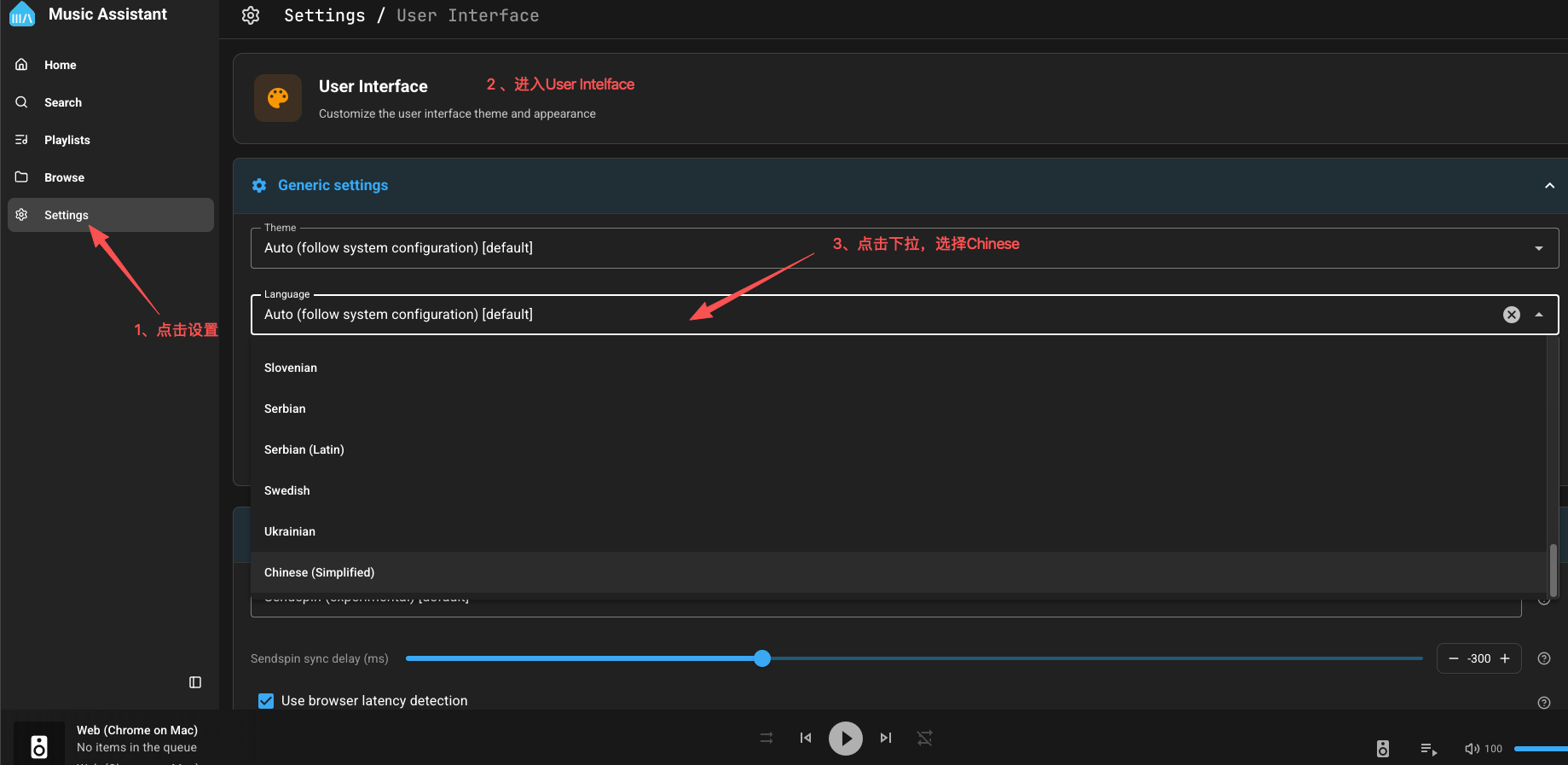This screenshot has height=765, width=1568.
Task: Open speaker player selection icon
Action: point(1382,749)
